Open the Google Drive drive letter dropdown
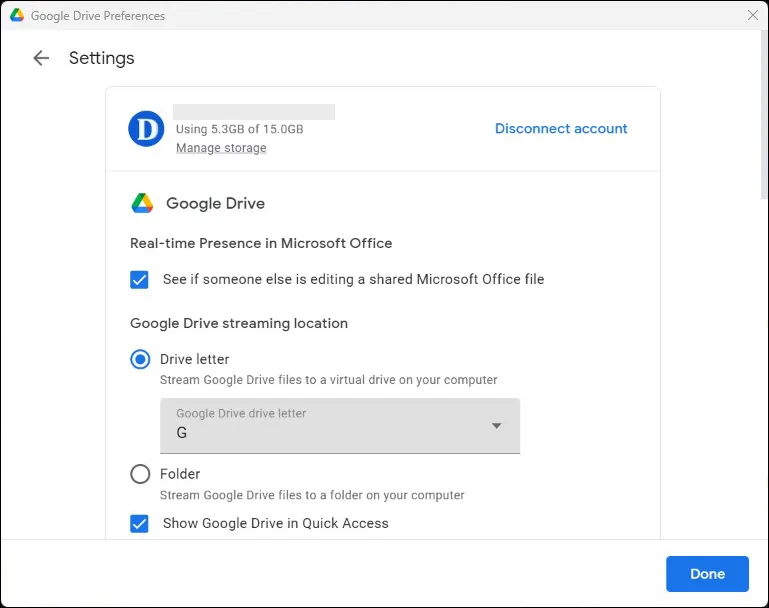The width and height of the screenshot is (769, 608). click(339, 425)
